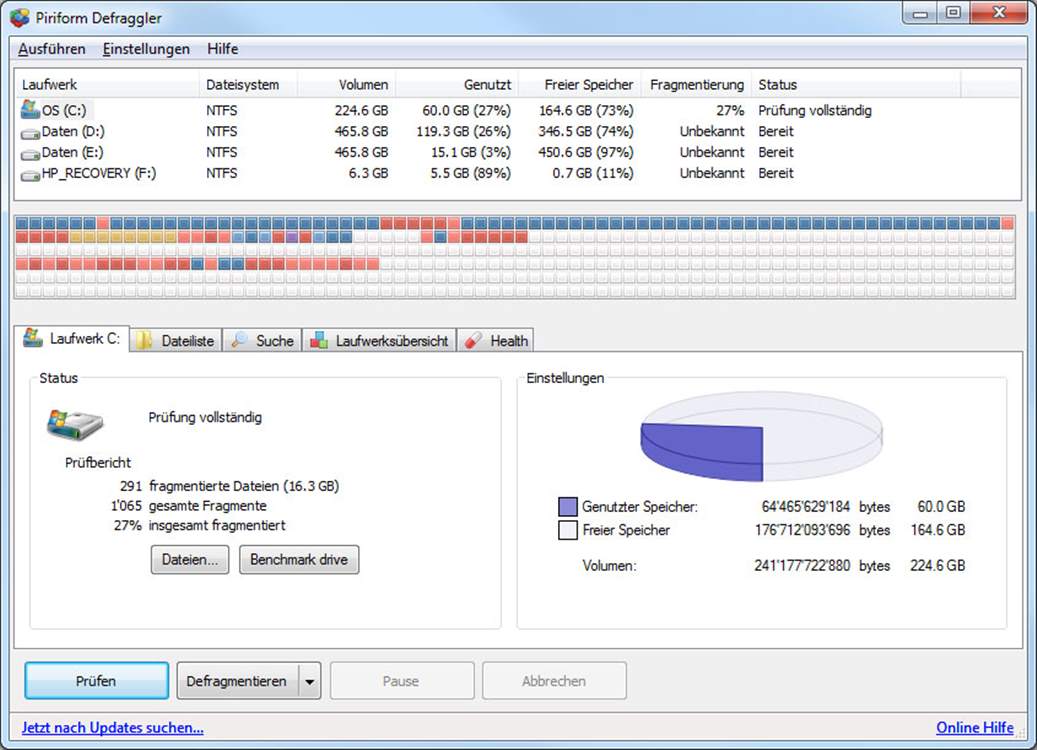Image resolution: width=1037 pixels, height=750 pixels.
Task: Click the Defraggler app icon in title bar
Action: click(x=20, y=17)
